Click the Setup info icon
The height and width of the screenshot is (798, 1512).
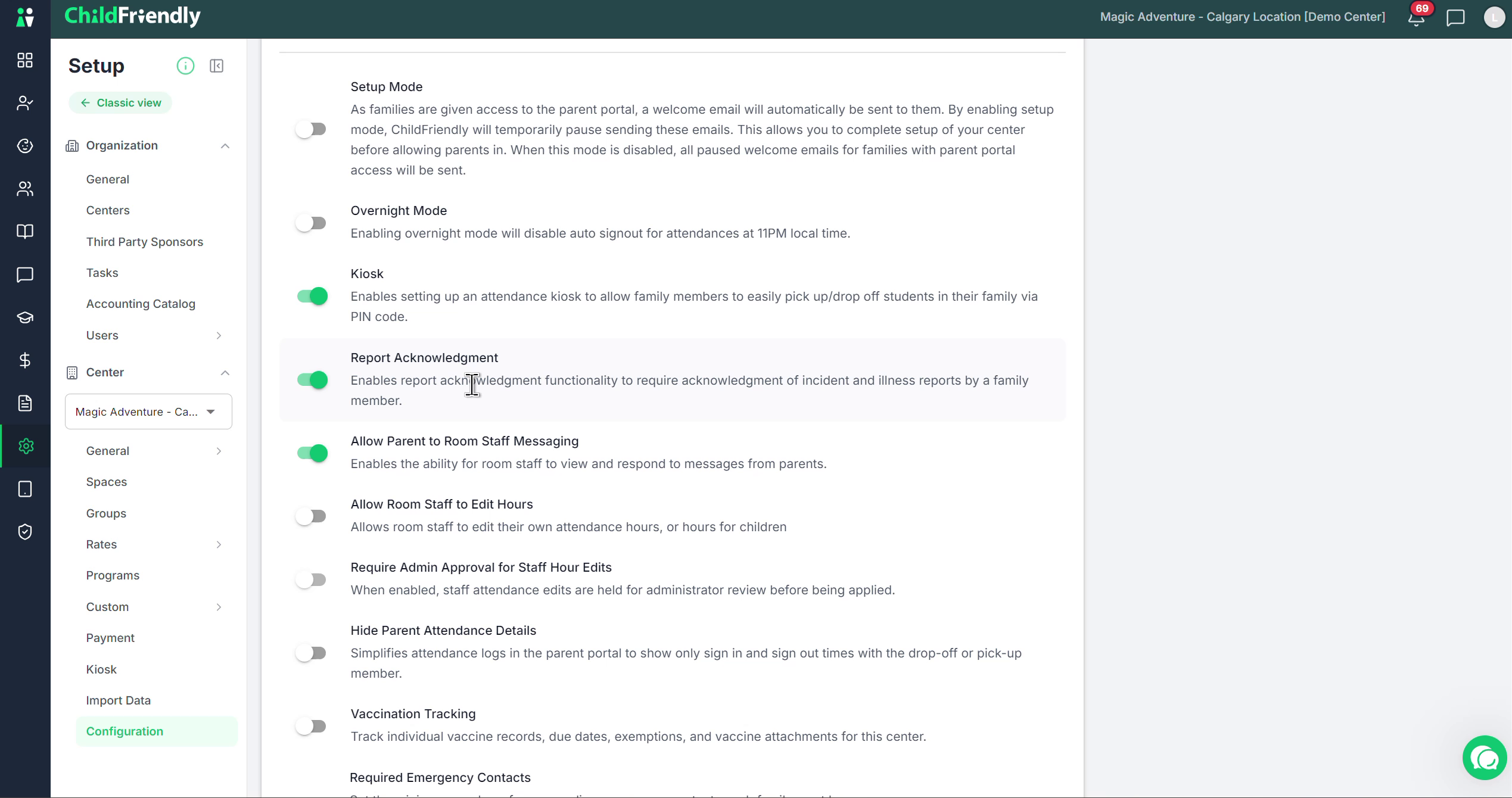pyautogui.click(x=185, y=66)
